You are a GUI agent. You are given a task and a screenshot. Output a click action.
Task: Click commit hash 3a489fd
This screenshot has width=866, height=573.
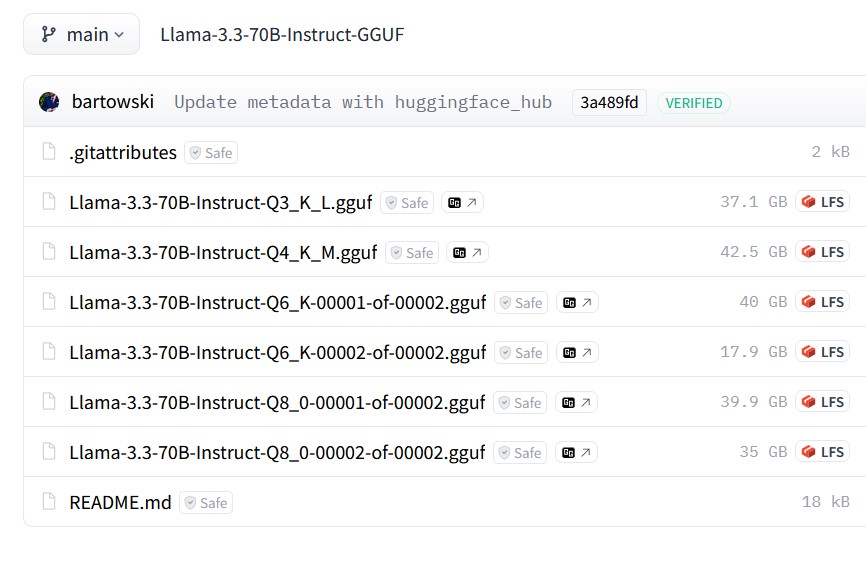(x=609, y=102)
